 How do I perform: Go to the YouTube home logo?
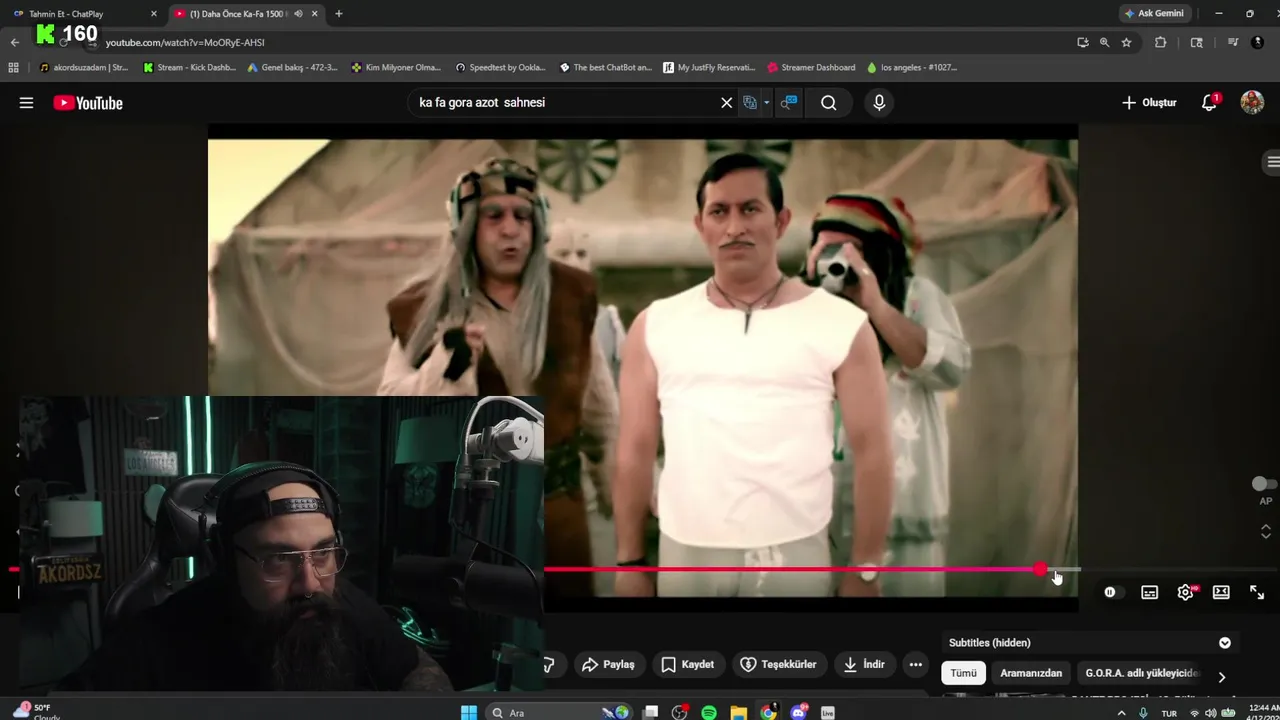click(x=88, y=103)
